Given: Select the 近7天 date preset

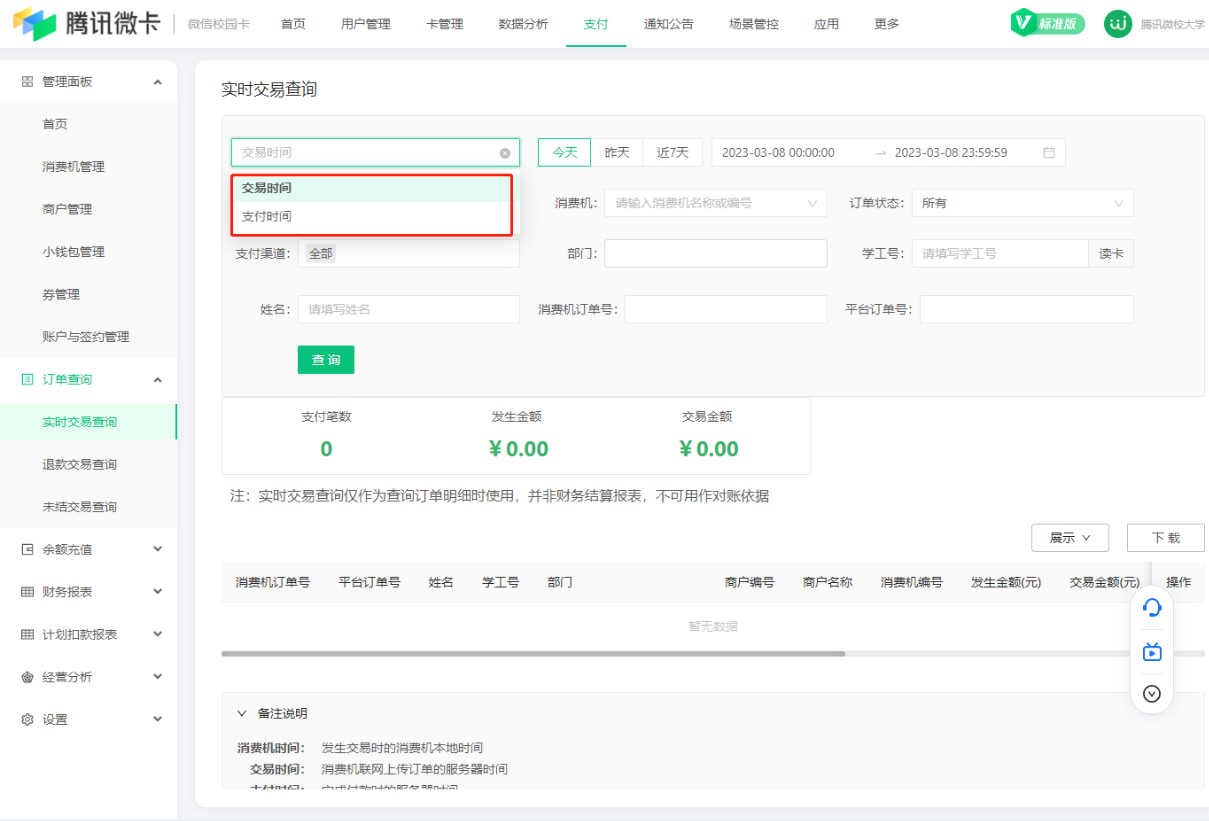Looking at the screenshot, I should [x=673, y=153].
